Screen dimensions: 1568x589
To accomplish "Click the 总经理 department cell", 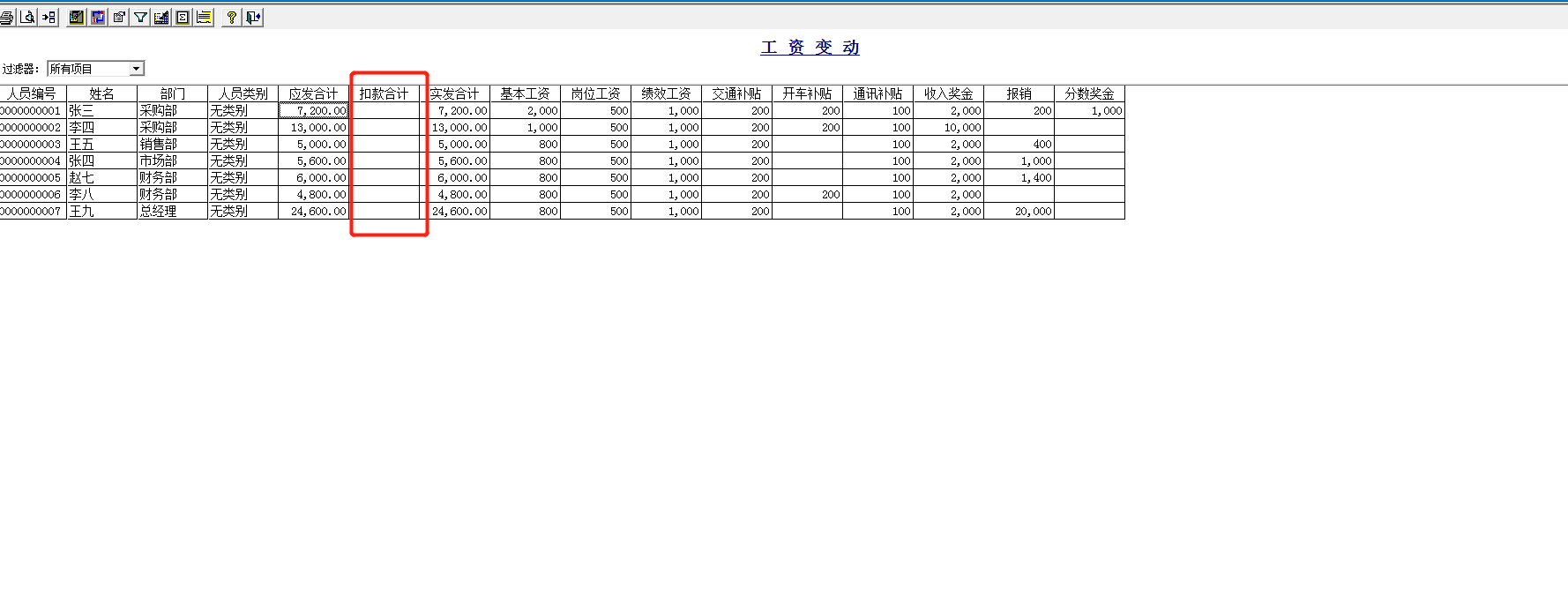I will coord(172,211).
